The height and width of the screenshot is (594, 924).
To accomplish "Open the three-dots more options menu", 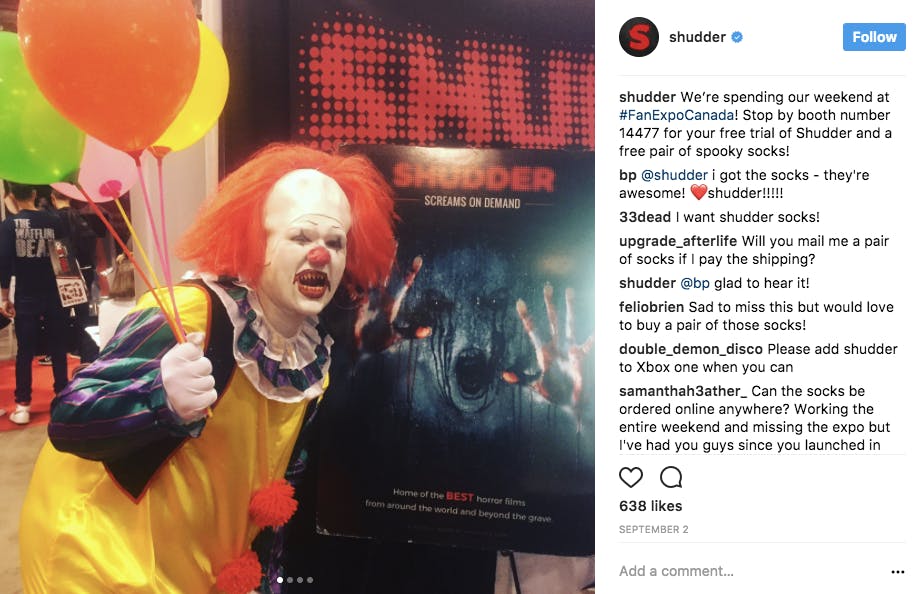I will point(897,572).
